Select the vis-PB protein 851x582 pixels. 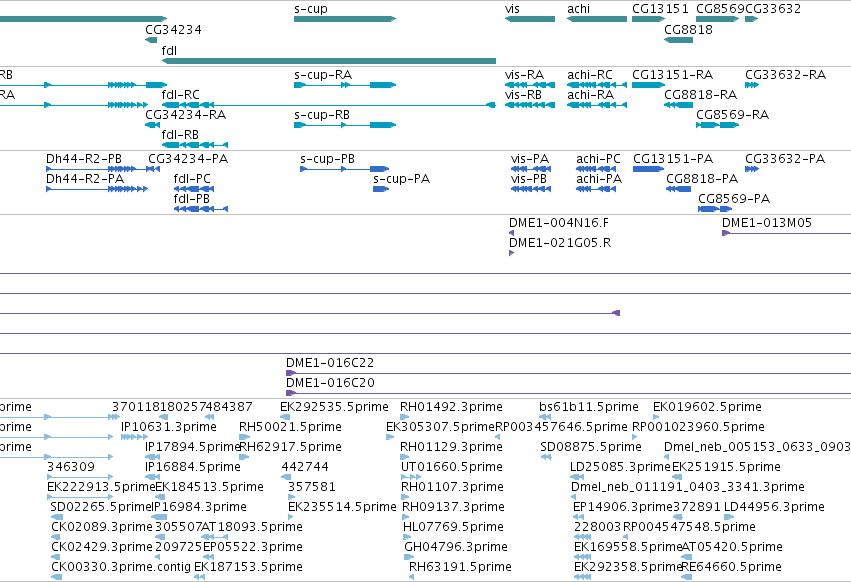click(531, 189)
